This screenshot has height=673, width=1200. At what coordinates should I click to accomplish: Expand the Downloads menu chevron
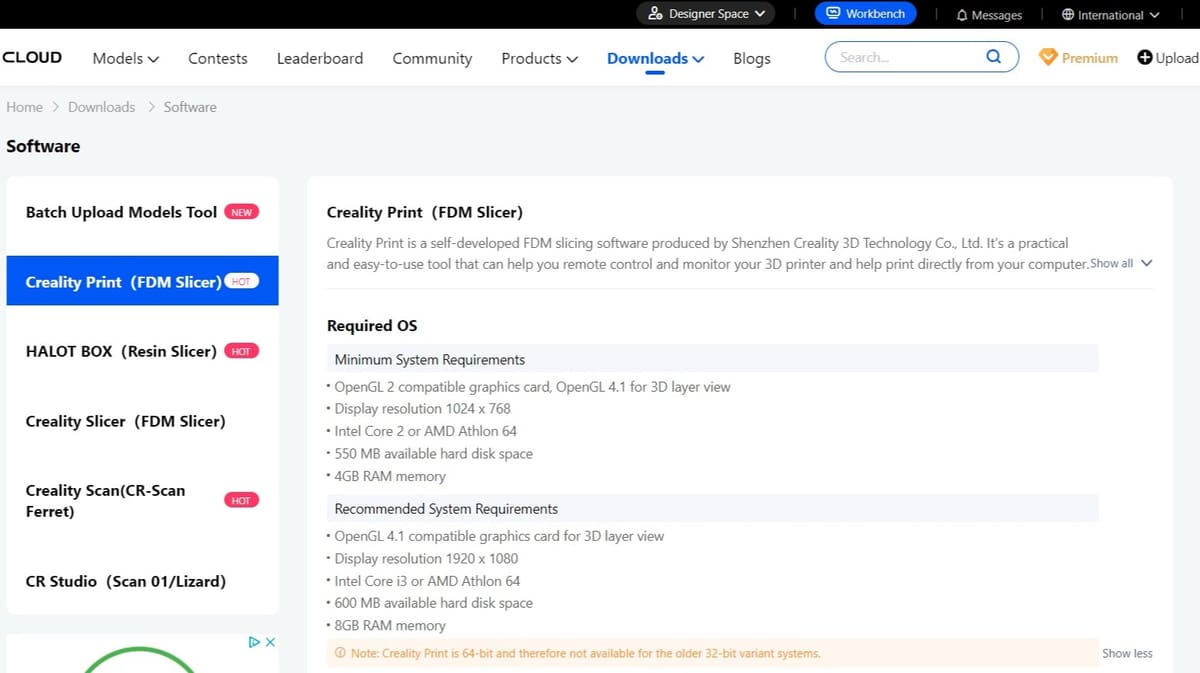coord(698,59)
